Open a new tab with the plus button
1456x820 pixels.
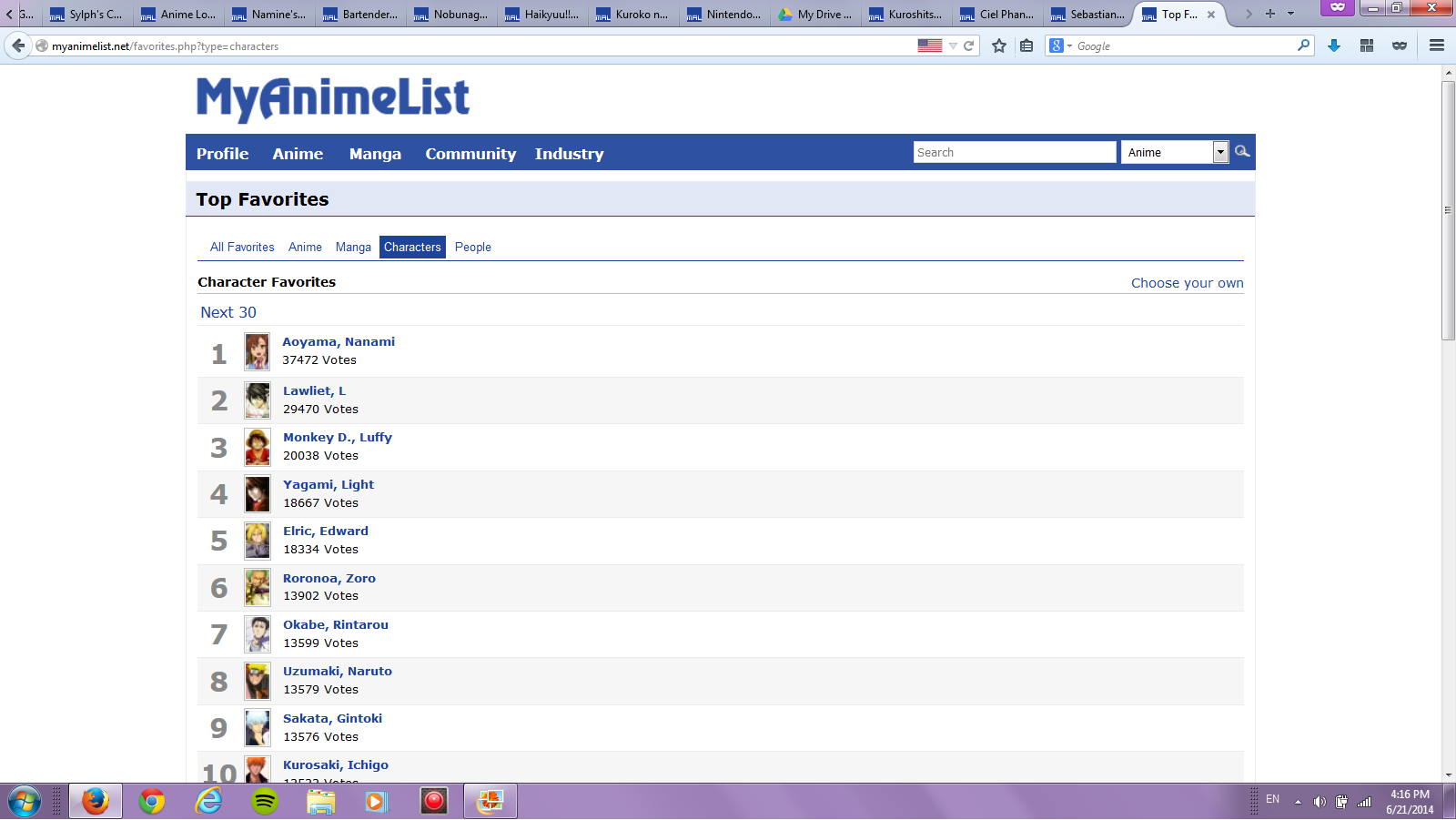click(1270, 14)
